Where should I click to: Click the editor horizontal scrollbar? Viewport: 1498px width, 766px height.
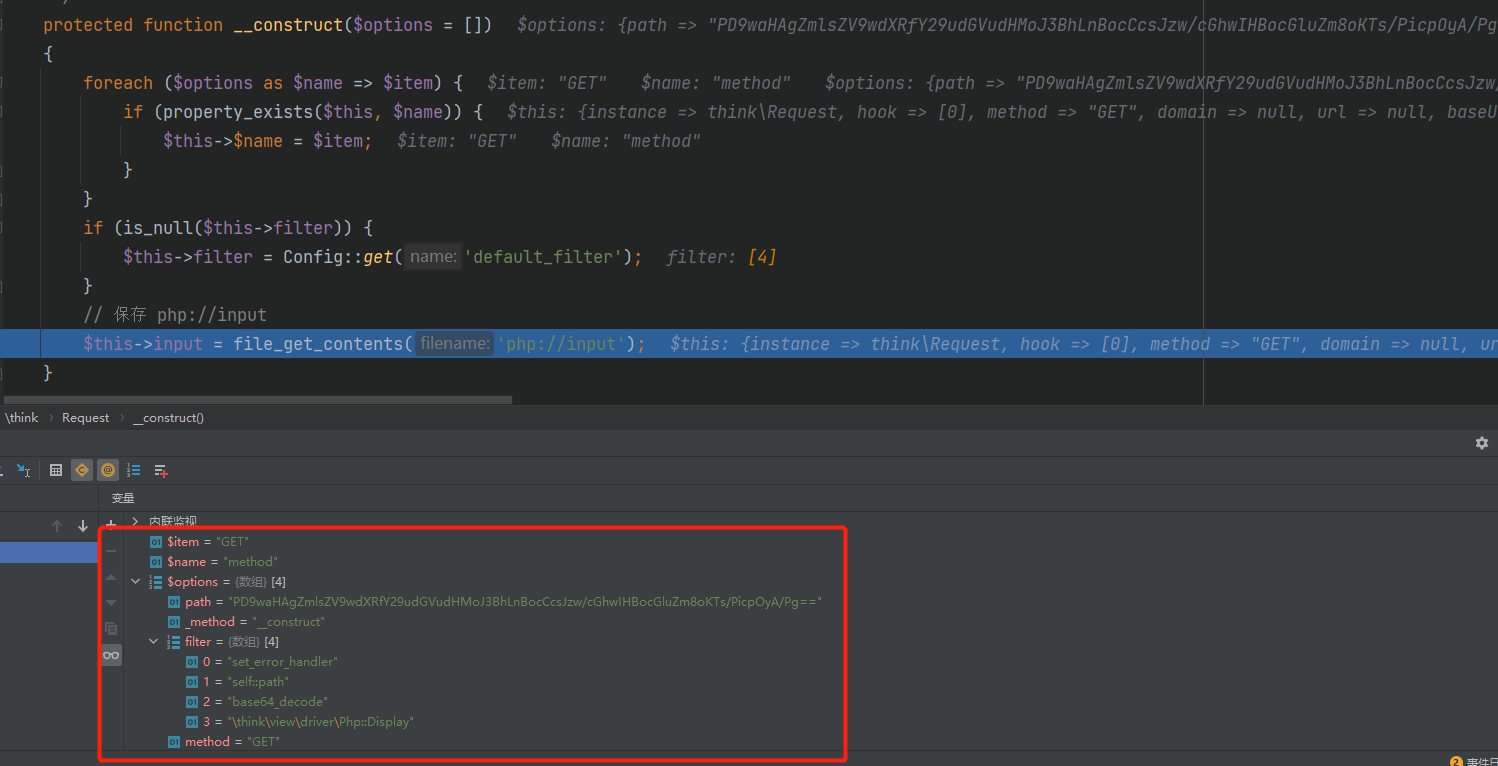pyautogui.click(x=258, y=400)
